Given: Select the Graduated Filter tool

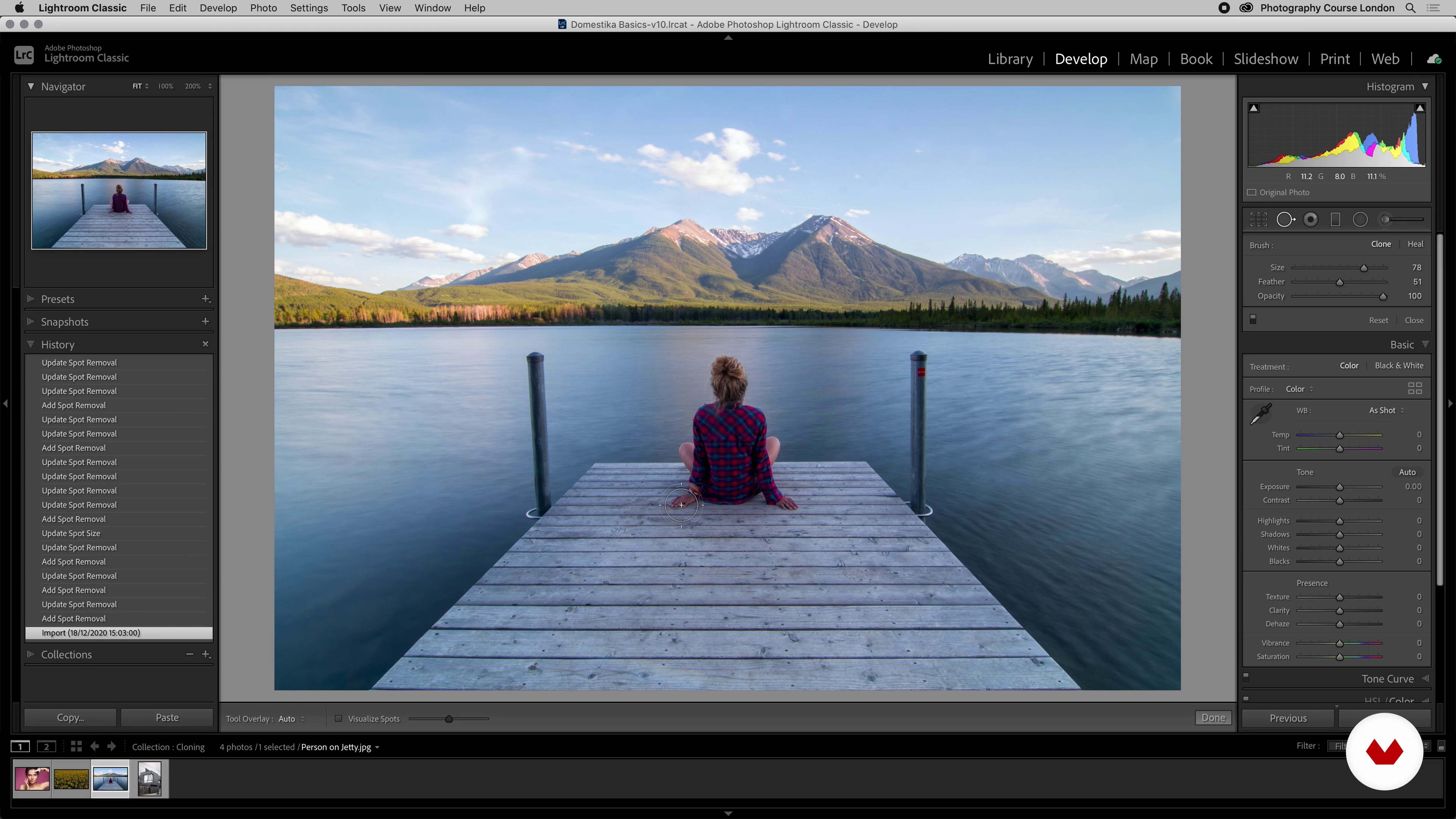Looking at the screenshot, I should pyautogui.click(x=1335, y=219).
